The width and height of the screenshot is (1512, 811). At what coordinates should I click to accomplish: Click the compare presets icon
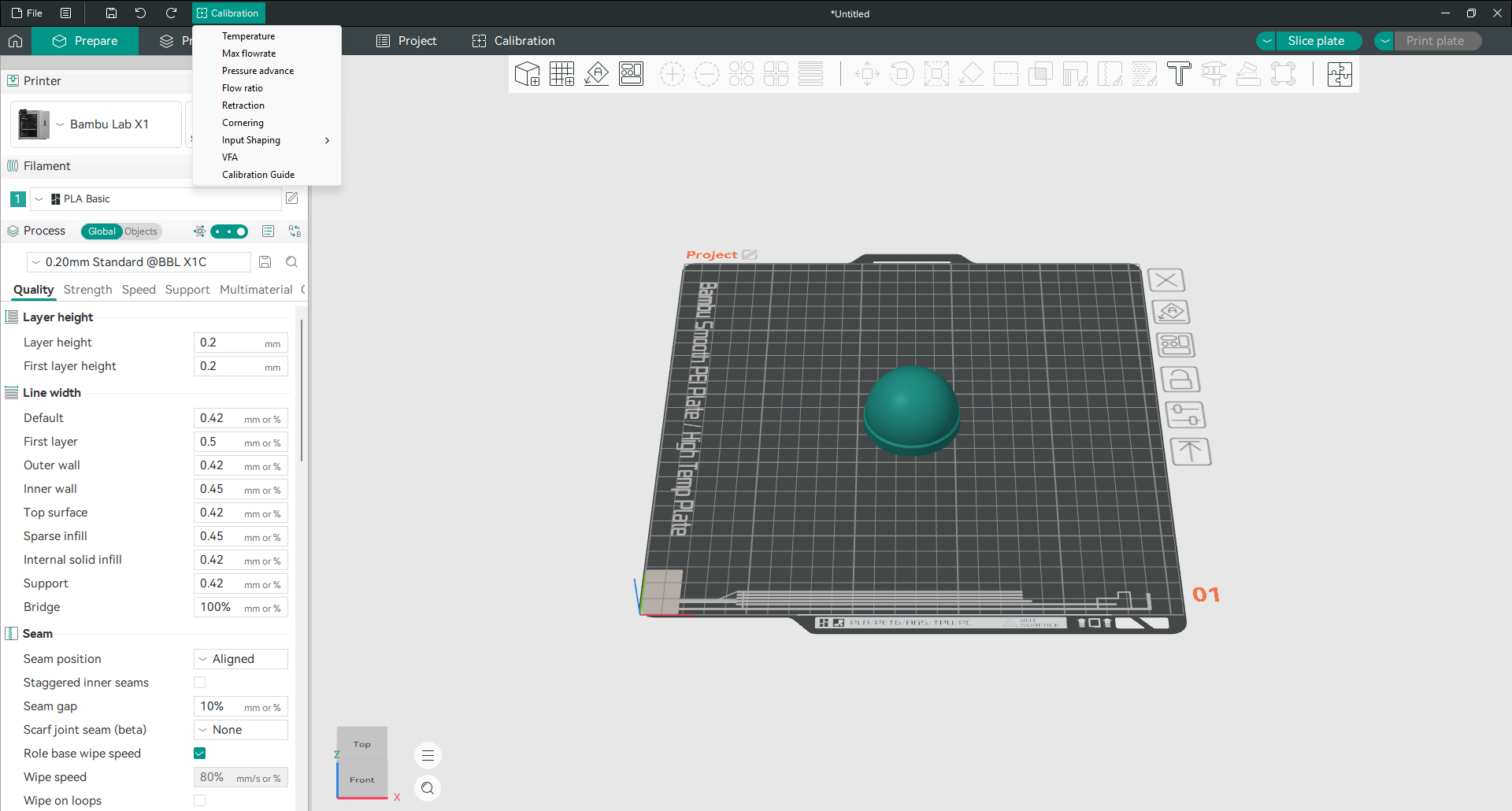[295, 231]
